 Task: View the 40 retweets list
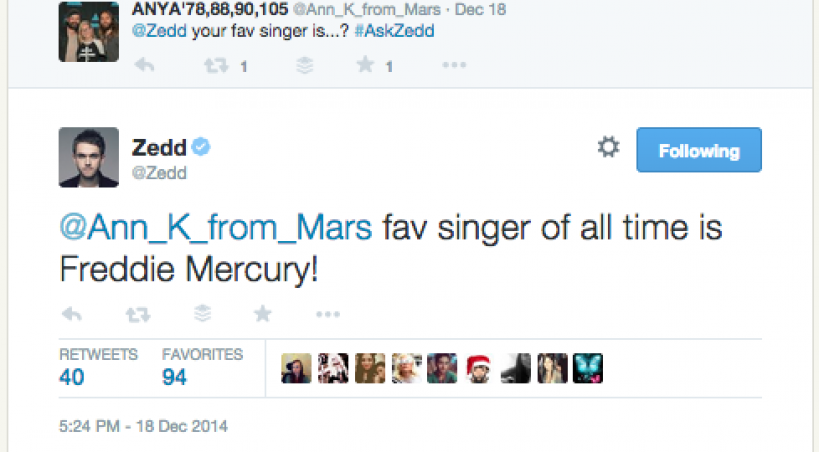pyautogui.click(x=72, y=377)
